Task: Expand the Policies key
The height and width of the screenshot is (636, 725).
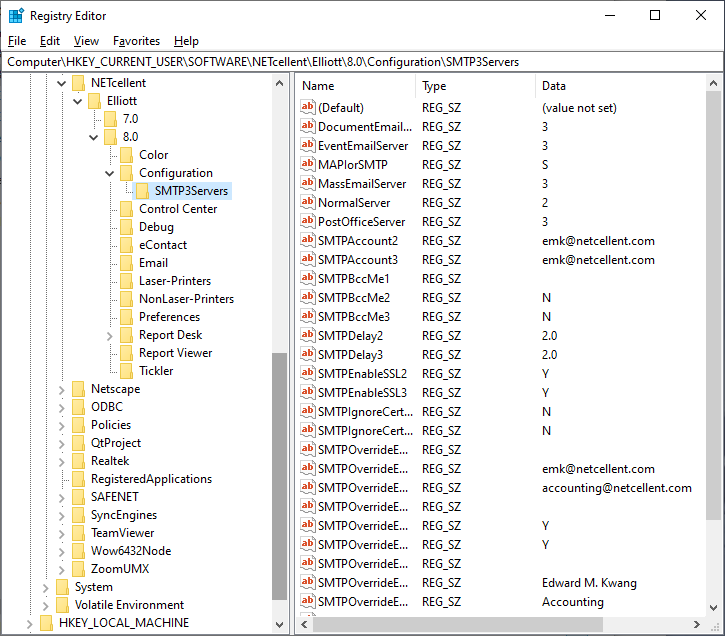Action: (61, 426)
